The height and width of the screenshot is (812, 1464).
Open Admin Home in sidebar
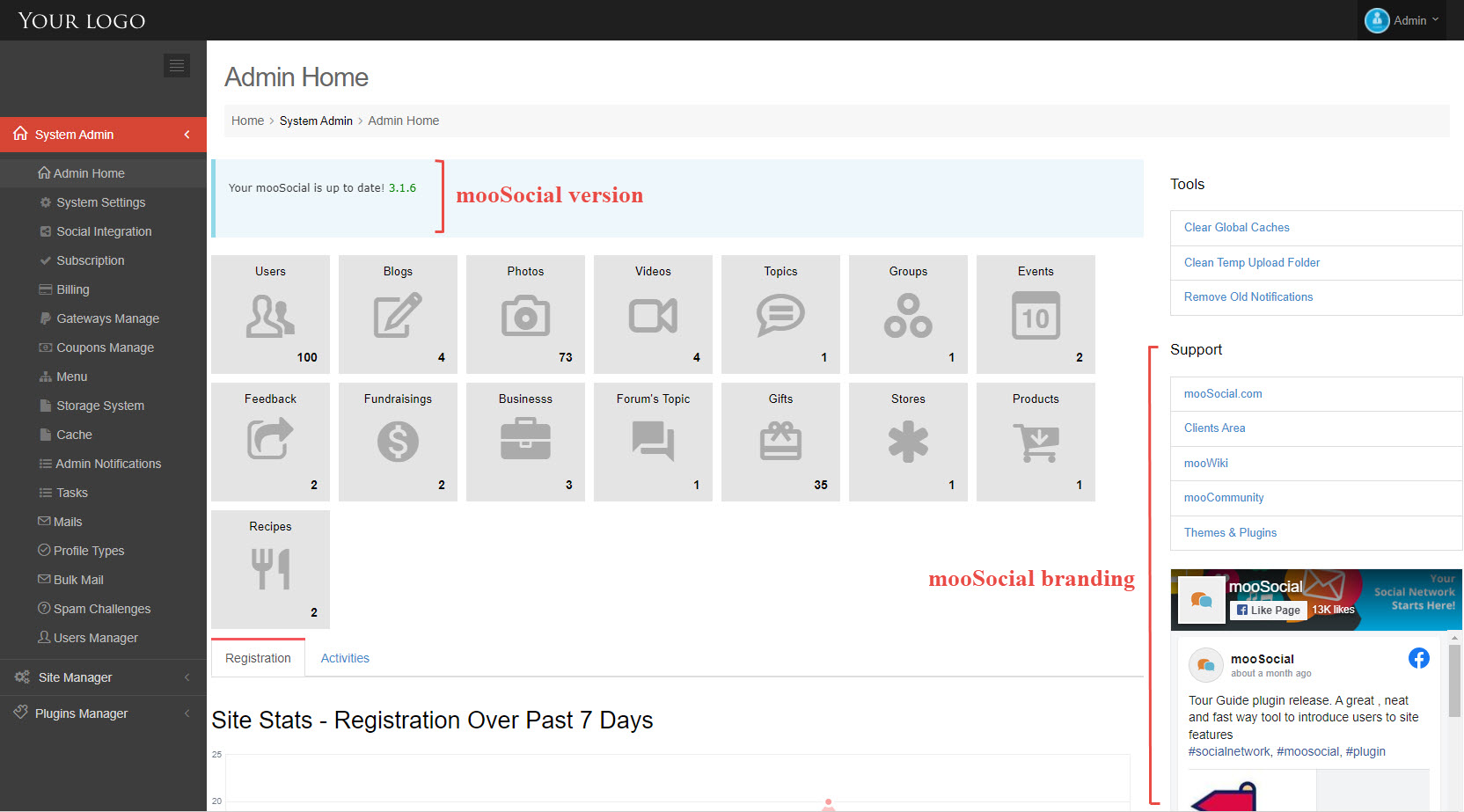[103, 173]
